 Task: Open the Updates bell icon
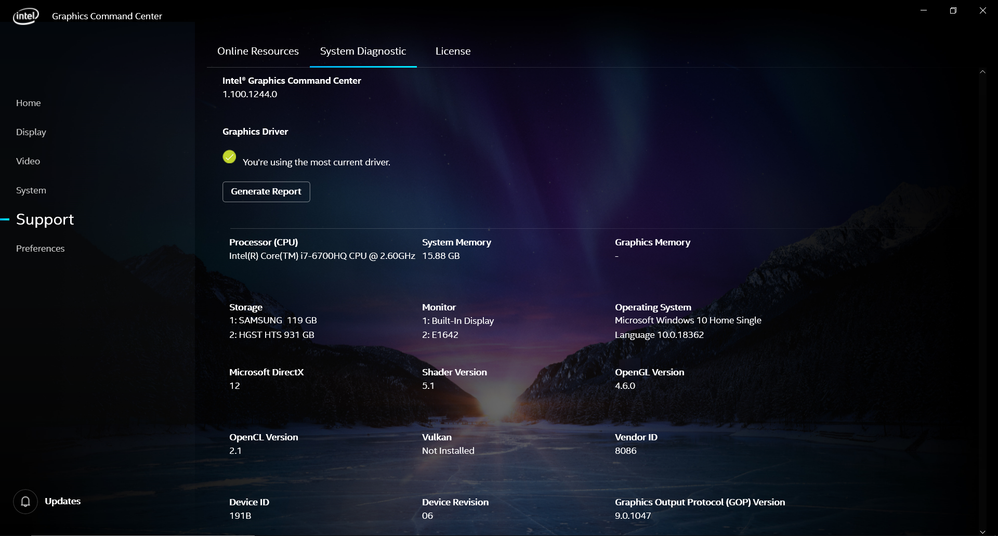[25, 502]
